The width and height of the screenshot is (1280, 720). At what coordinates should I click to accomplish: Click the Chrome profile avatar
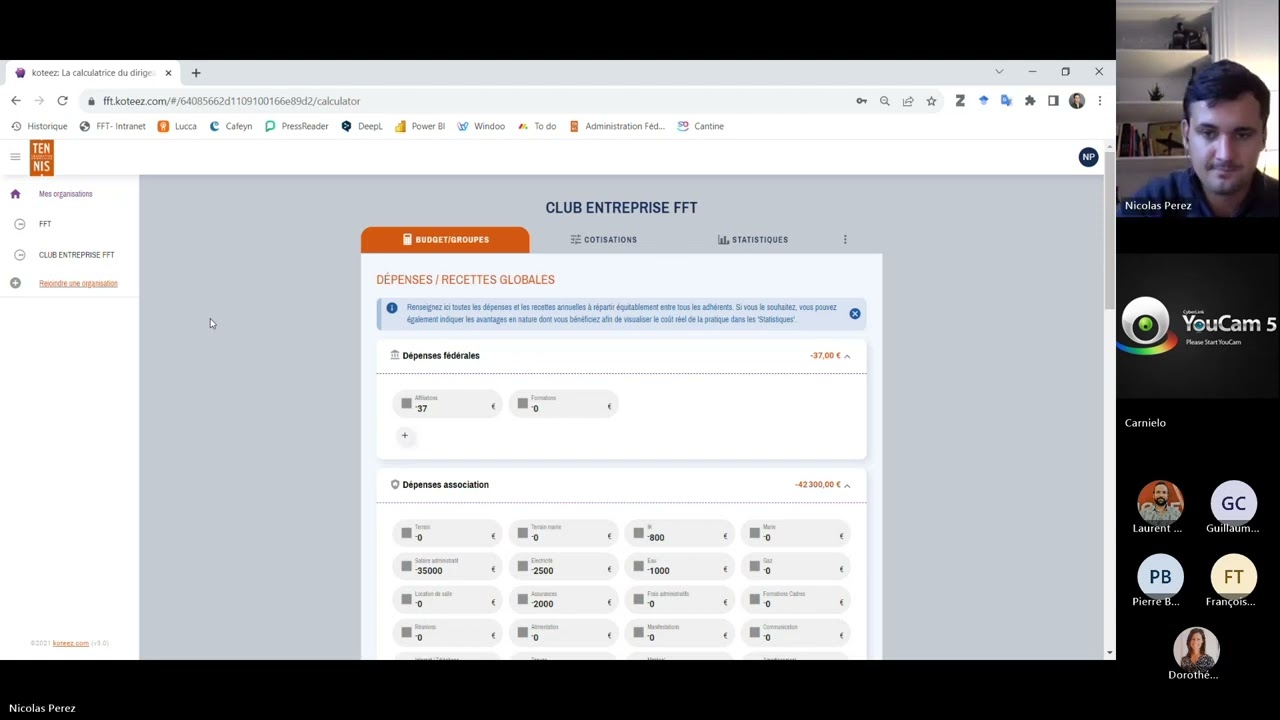click(1077, 101)
